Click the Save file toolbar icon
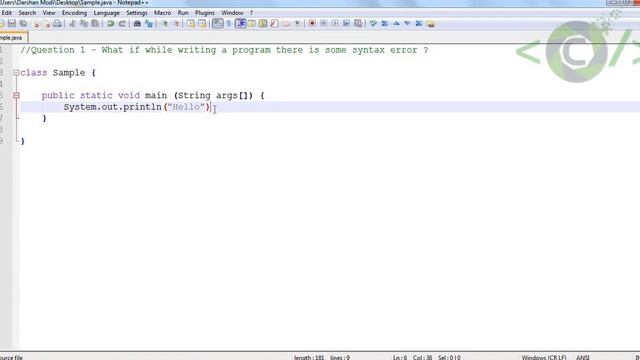Viewport: 640px width, 360px height. pos(12,24)
